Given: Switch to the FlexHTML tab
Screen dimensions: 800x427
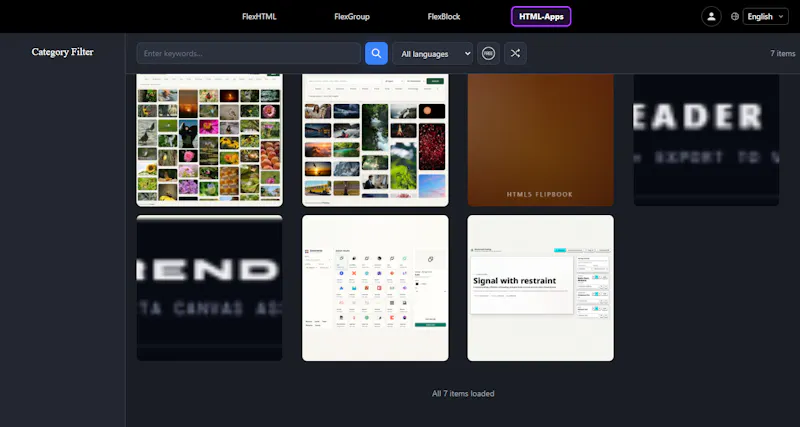Looking at the screenshot, I should pyautogui.click(x=259, y=16).
